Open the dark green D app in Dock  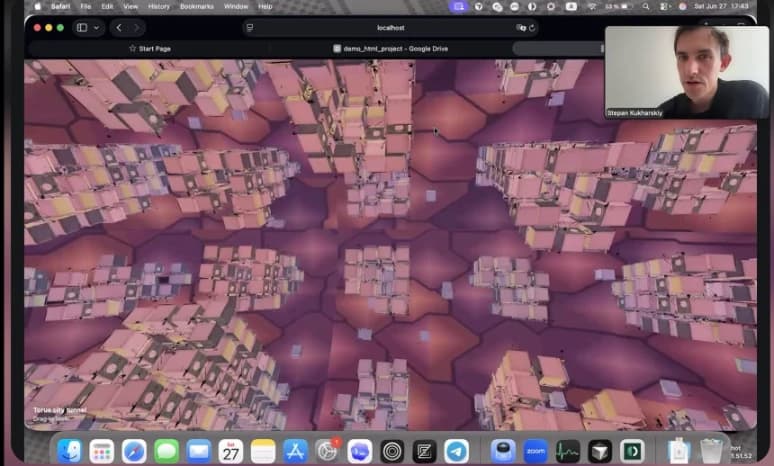click(632, 451)
